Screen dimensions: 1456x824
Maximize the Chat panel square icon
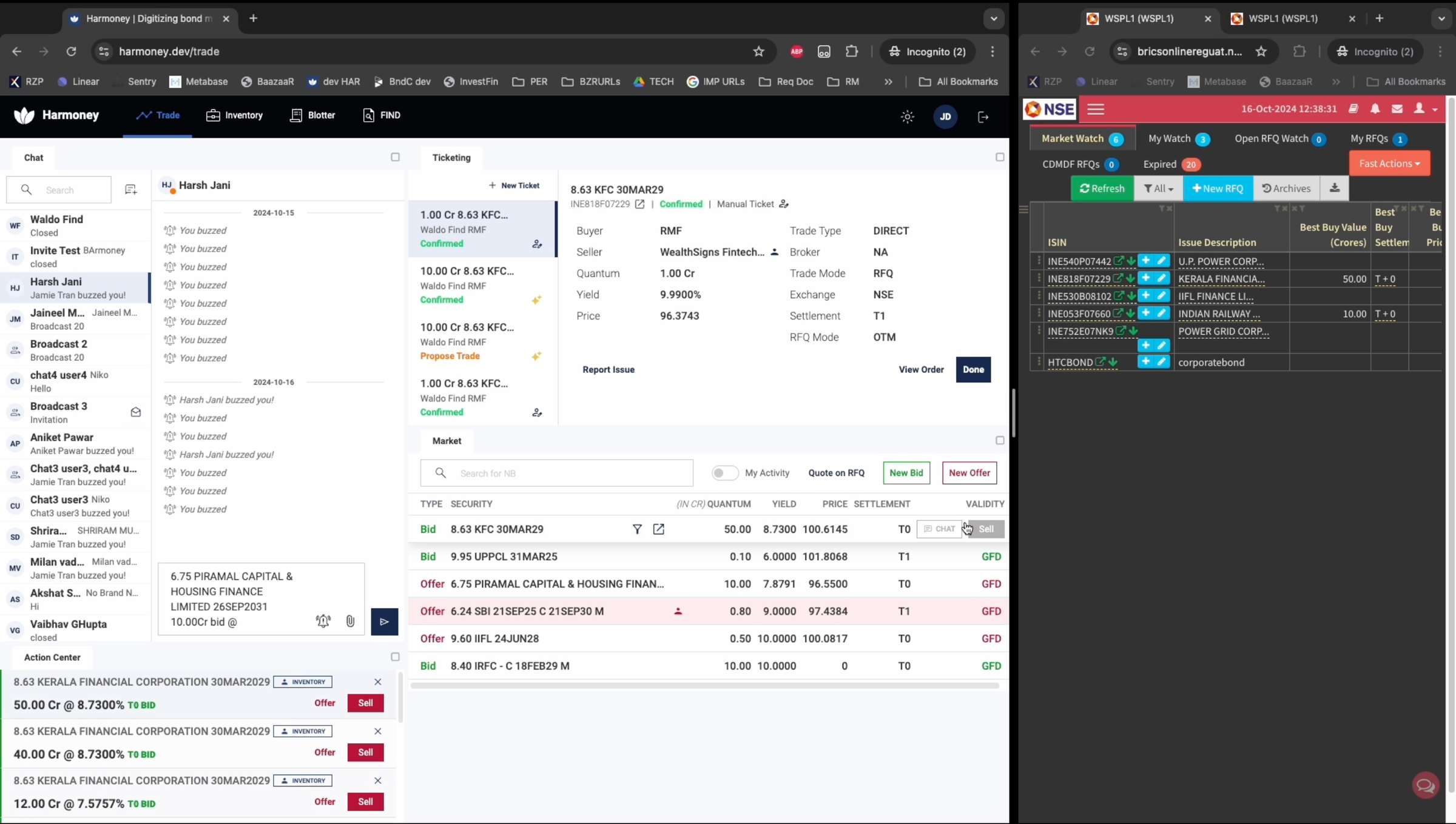pos(395,157)
